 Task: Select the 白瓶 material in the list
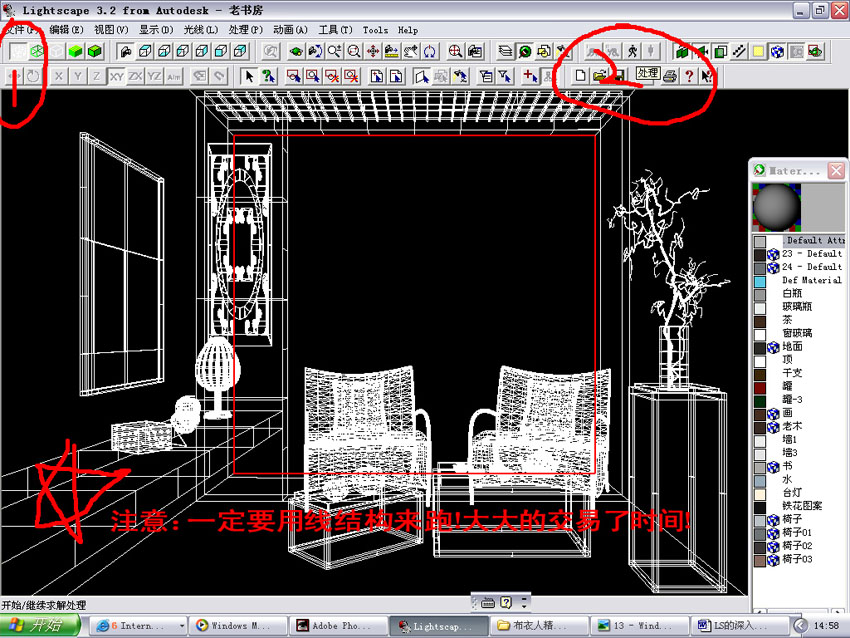click(792, 293)
